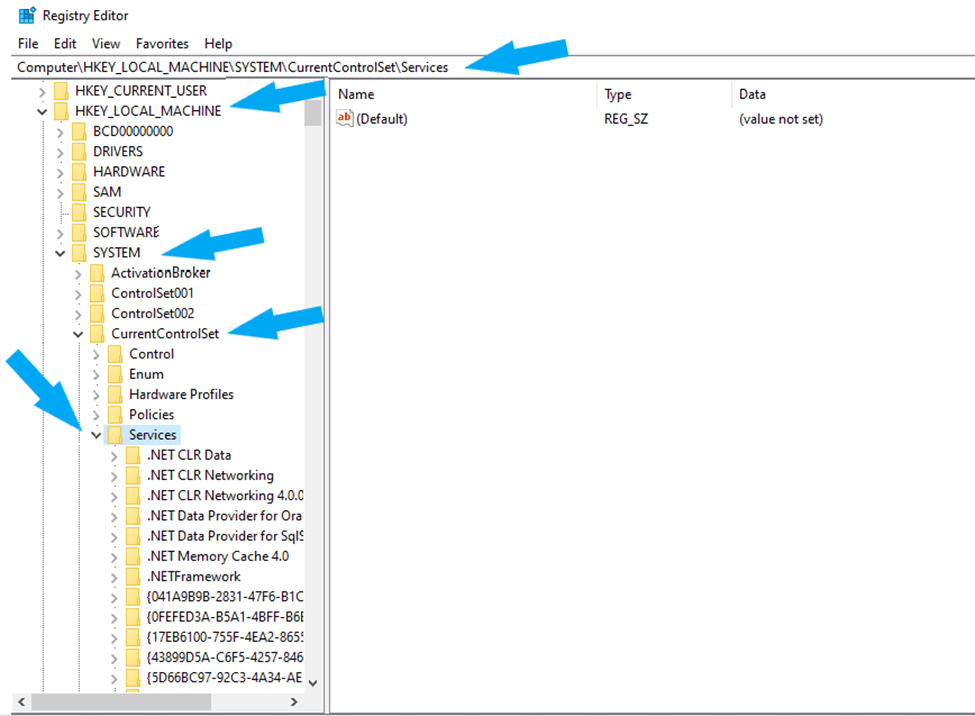
Task: Expand the HARDWARE key chevron
Action: coord(60,173)
